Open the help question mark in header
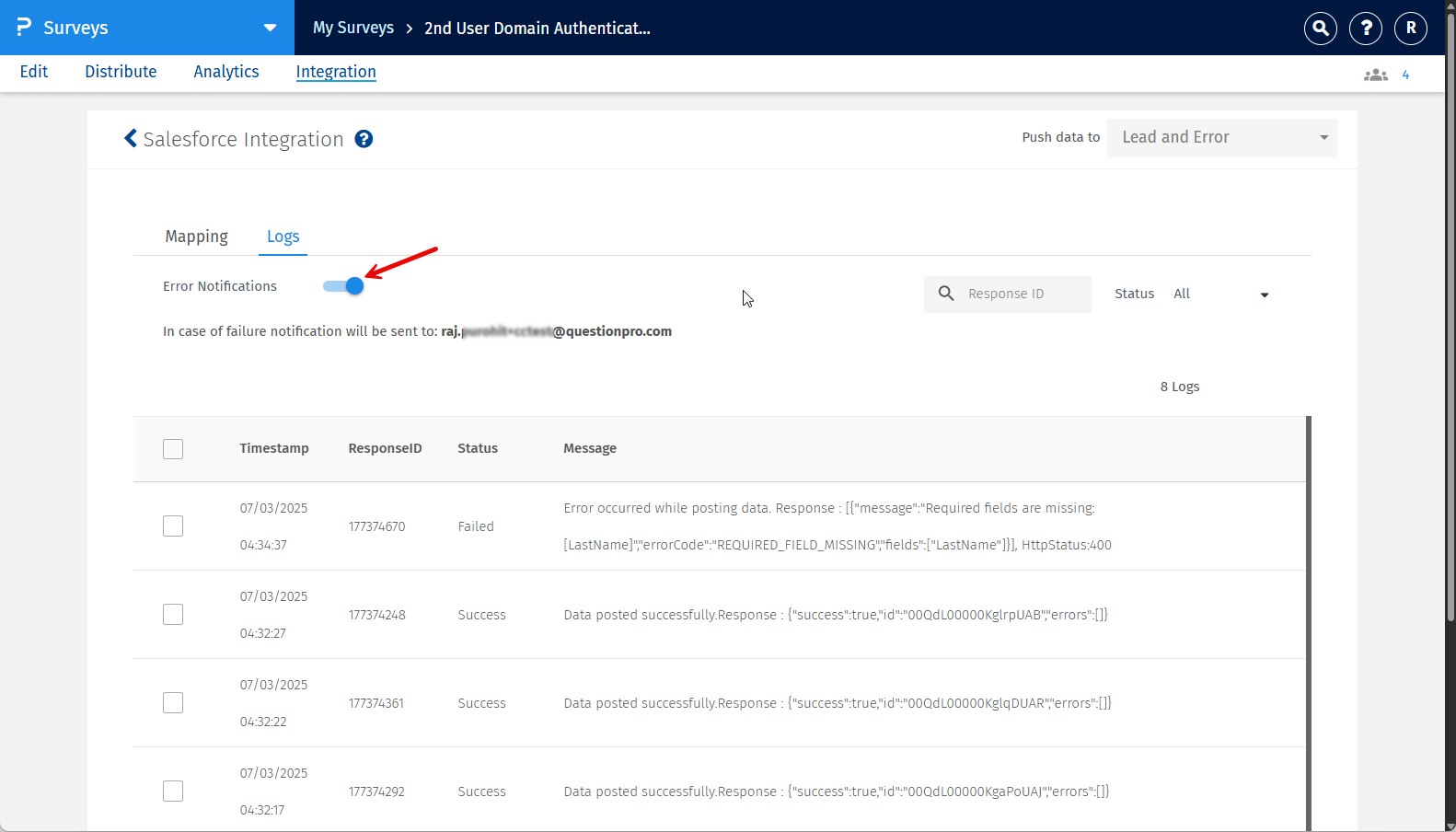Screen dimensions: 1456x832 [1365, 29]
